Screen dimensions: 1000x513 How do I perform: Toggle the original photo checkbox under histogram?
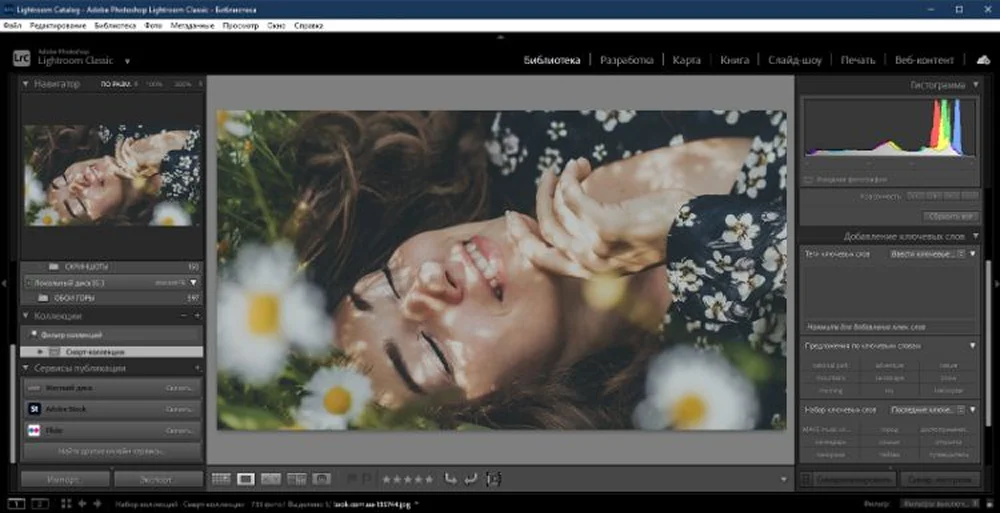click(x=808, y=179)
